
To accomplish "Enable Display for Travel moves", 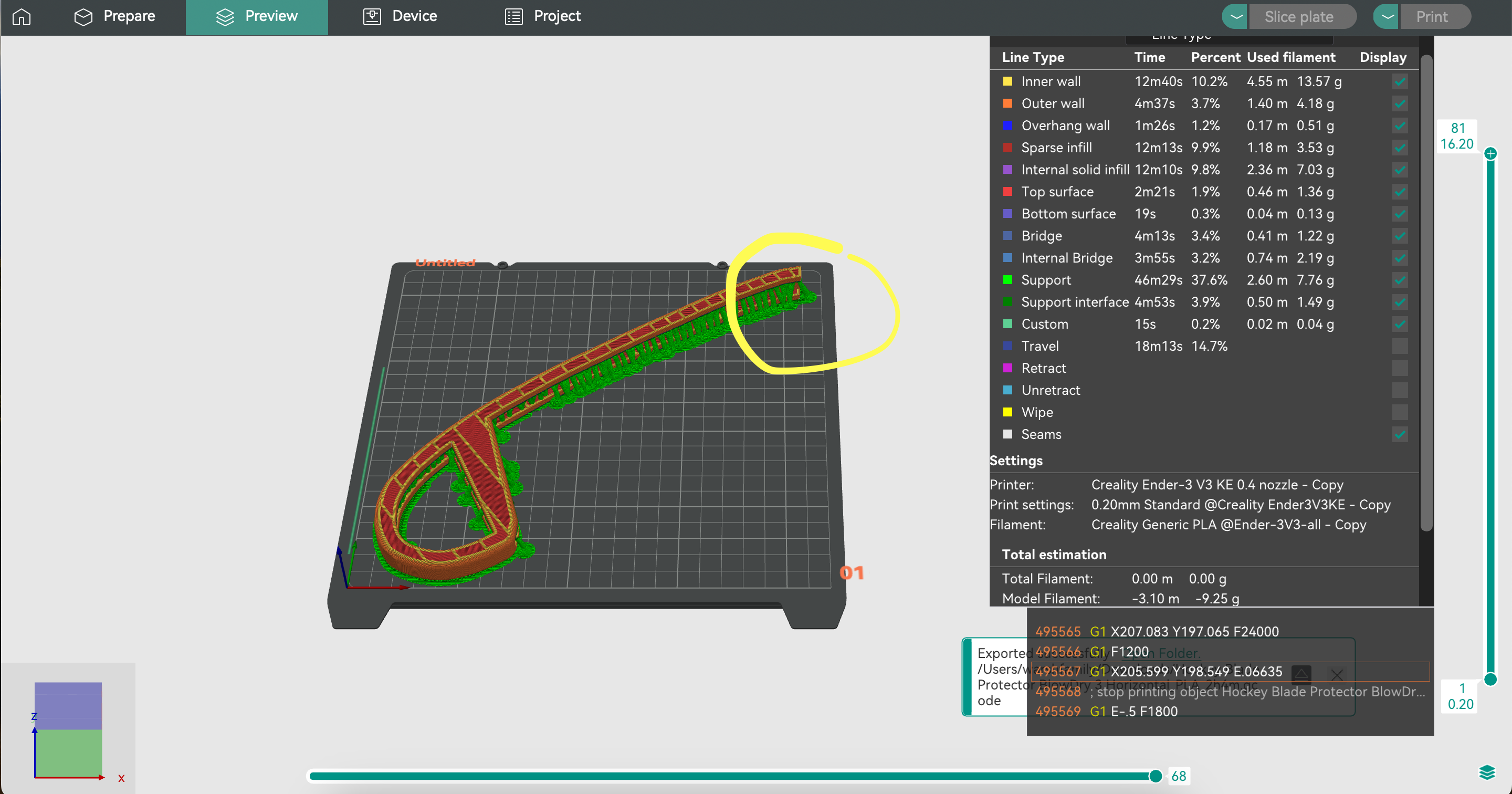I will coord(1400,346).
